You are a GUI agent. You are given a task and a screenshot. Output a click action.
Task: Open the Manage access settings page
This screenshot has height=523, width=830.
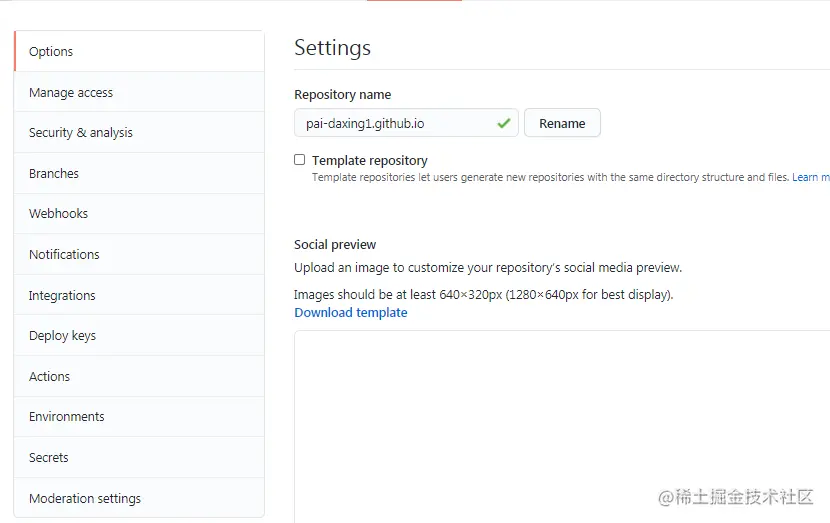point(71,93)
